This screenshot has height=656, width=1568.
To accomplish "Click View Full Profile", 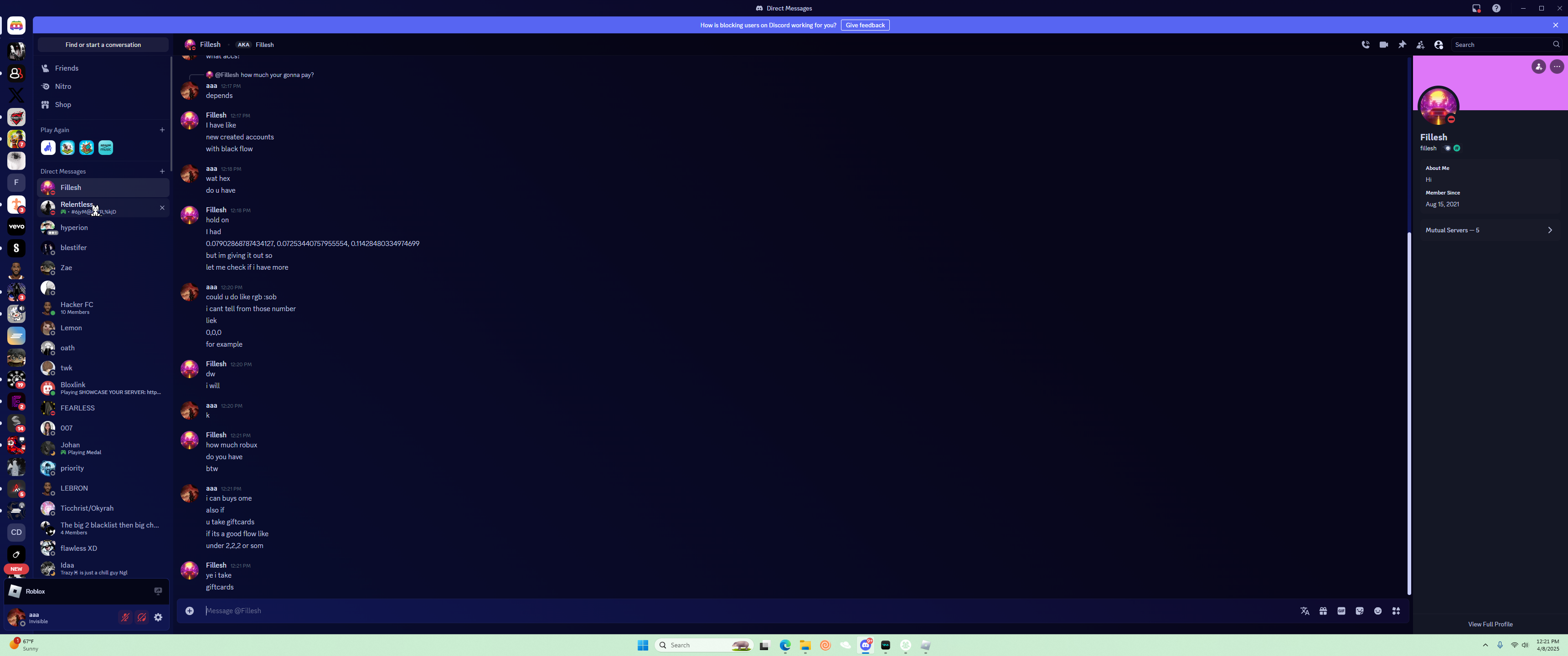I will coord(1490,624).
